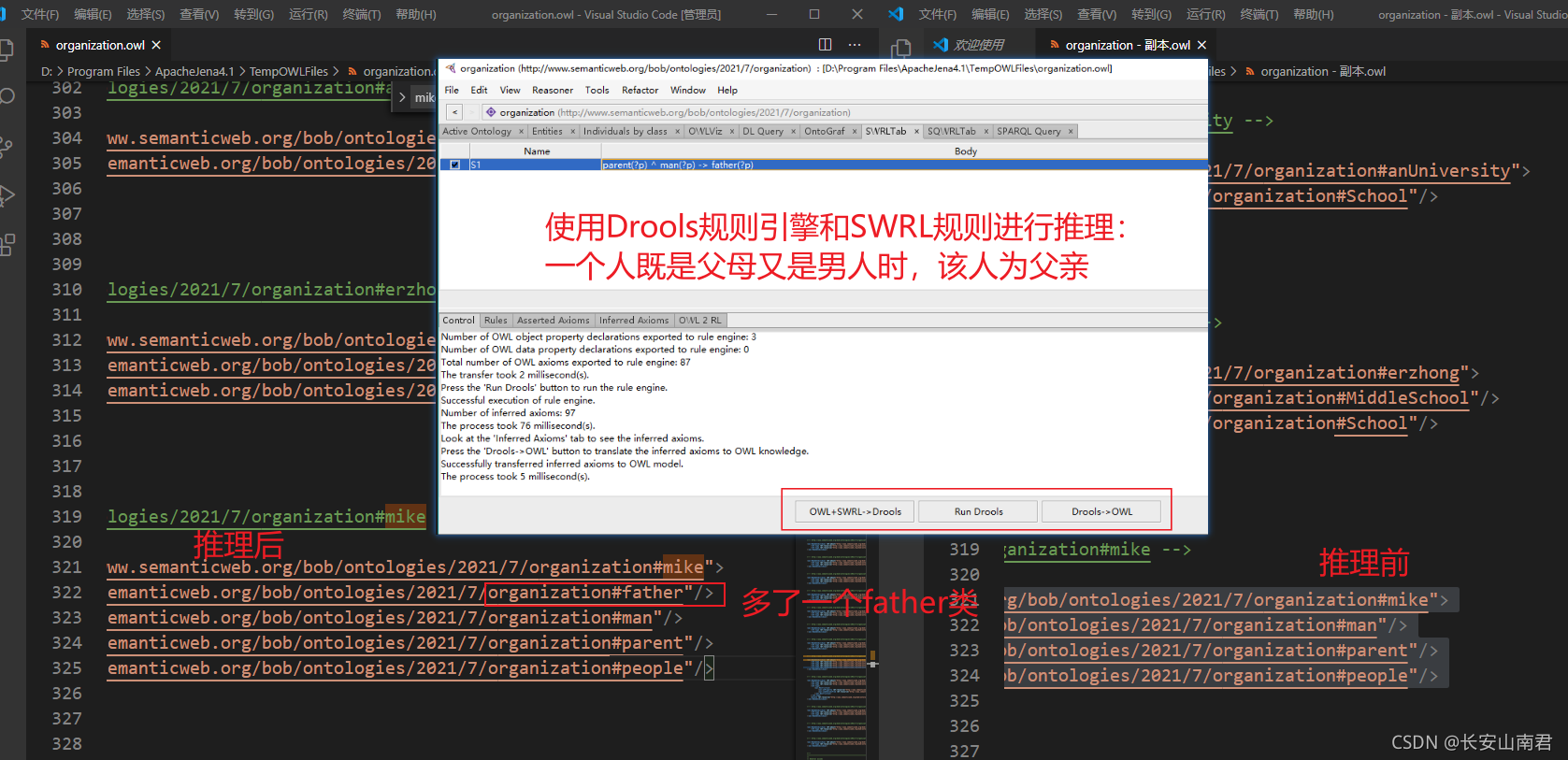Open the Explorer icon in the right VS Code window
Screen dimensions: 1568x760
pos(901,49)
